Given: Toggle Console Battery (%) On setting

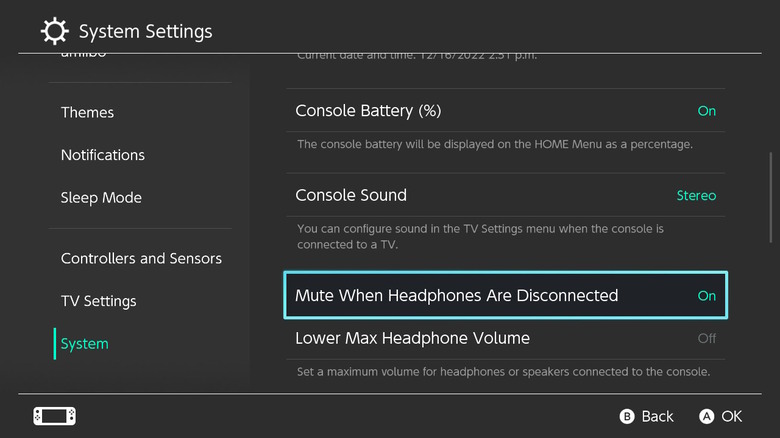Looking at the screenshot, I should [x=706, y=111].
